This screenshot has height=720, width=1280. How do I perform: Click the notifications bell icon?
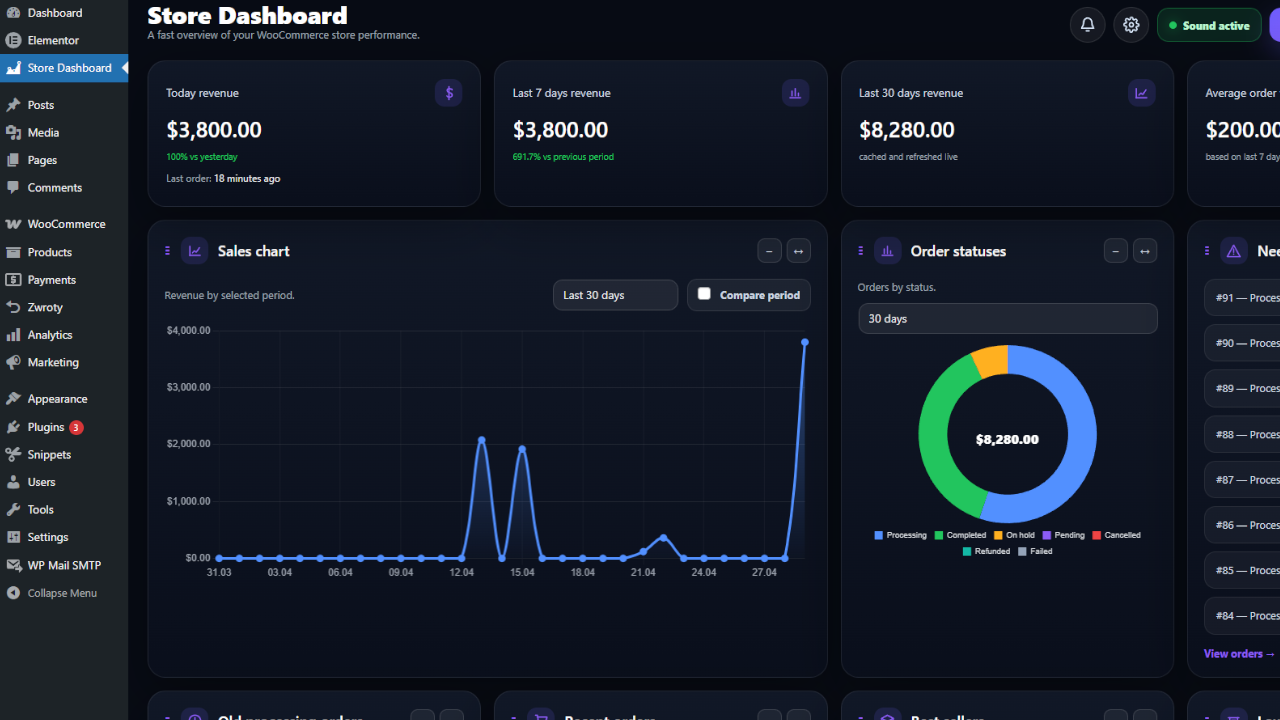[1087, 25]
